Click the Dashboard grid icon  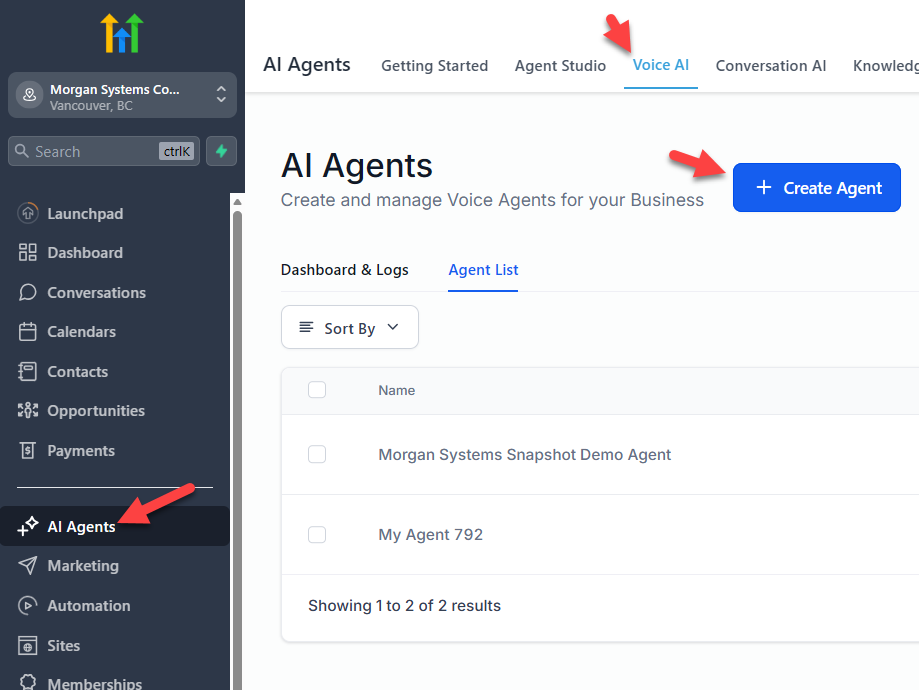coord(28,253)
